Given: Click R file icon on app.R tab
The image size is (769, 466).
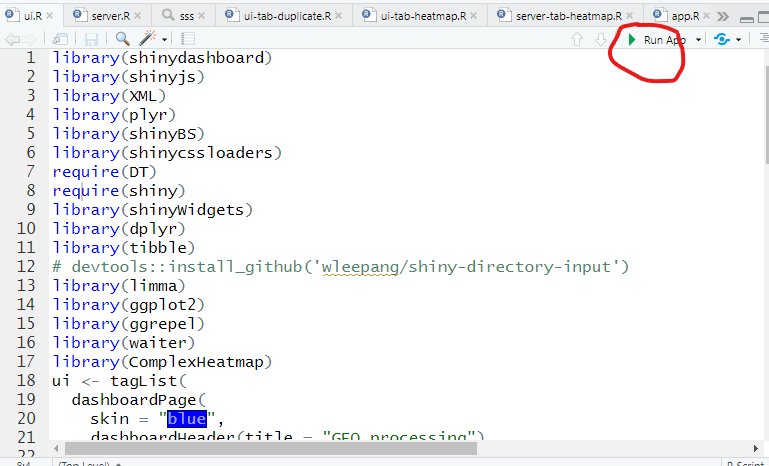Looking at the screenshot, I should (x=661, y=15).
